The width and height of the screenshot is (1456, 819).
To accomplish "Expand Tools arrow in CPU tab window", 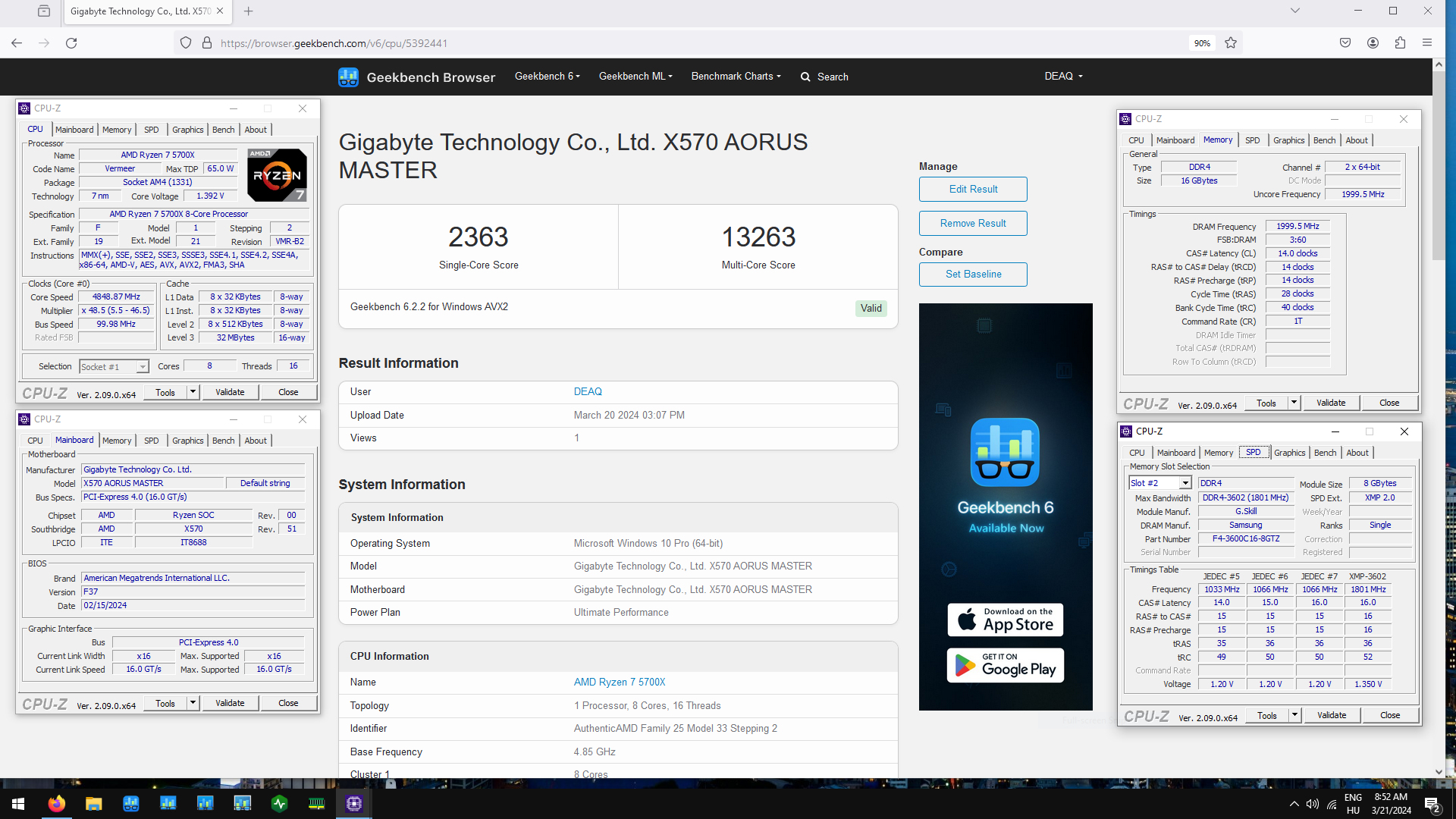I will [193, 392].
